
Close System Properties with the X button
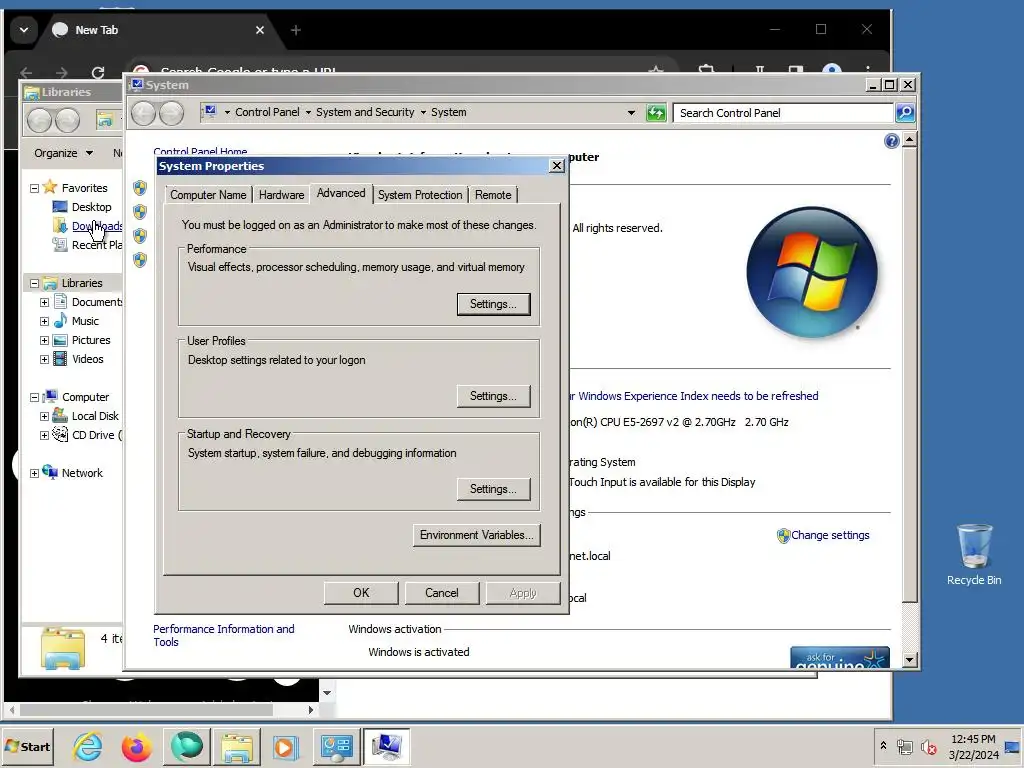[x=556, y=166]
